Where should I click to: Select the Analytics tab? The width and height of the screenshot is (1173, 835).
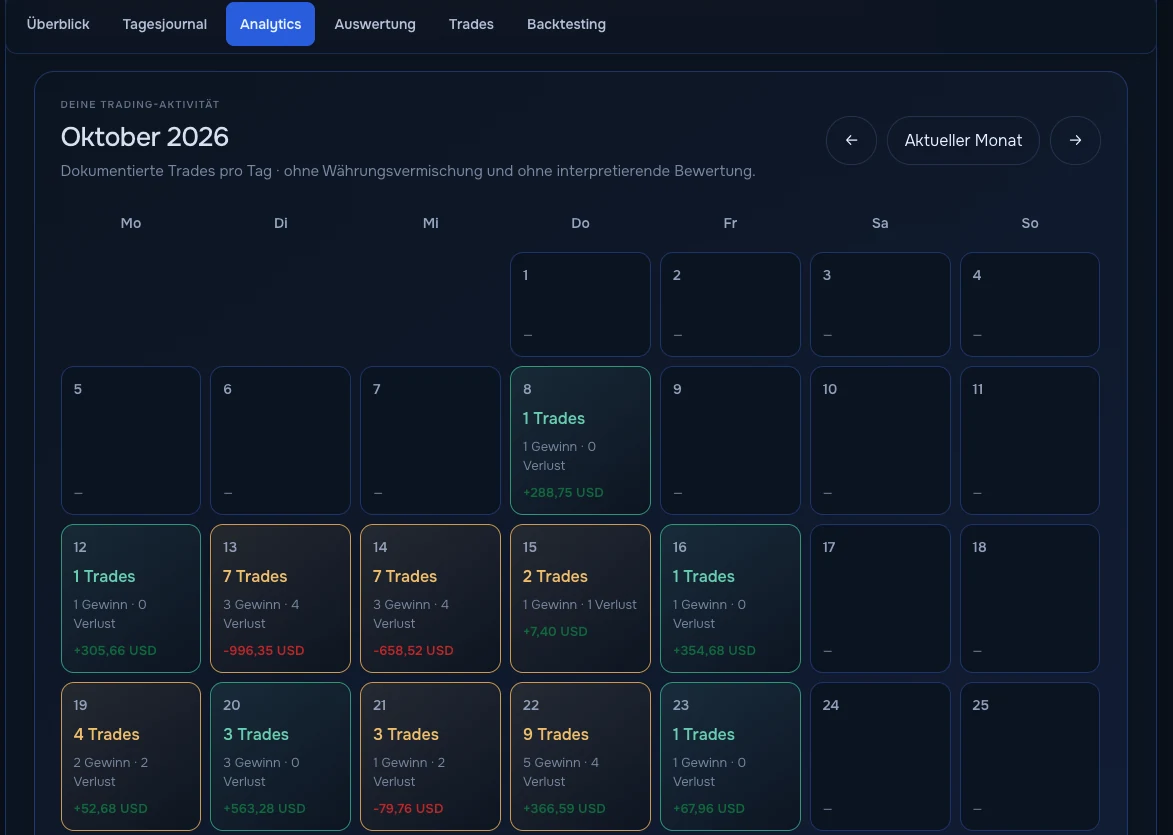click(270, 24)
